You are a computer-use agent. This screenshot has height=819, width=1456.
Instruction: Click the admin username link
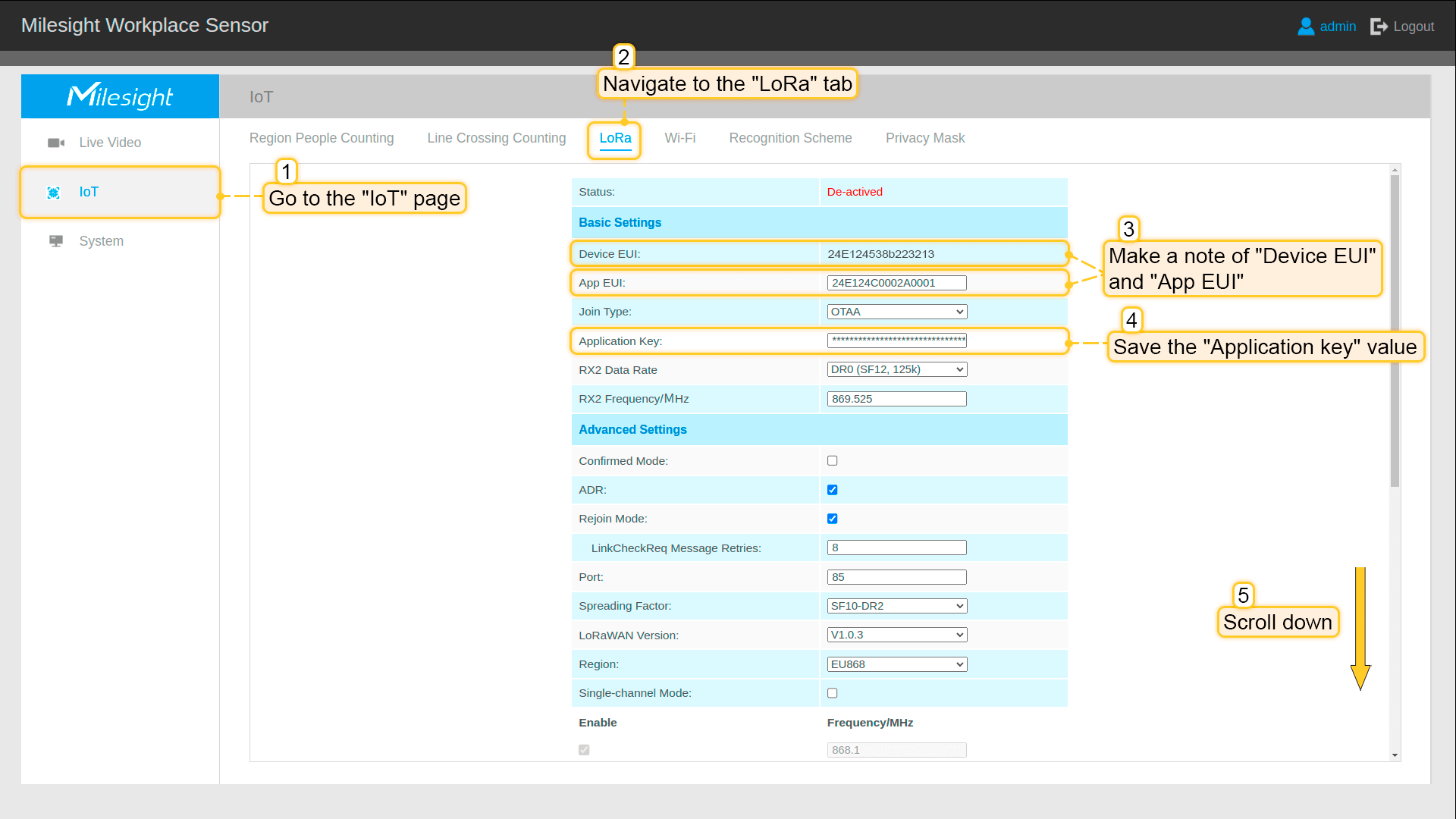pos(1337,27)
